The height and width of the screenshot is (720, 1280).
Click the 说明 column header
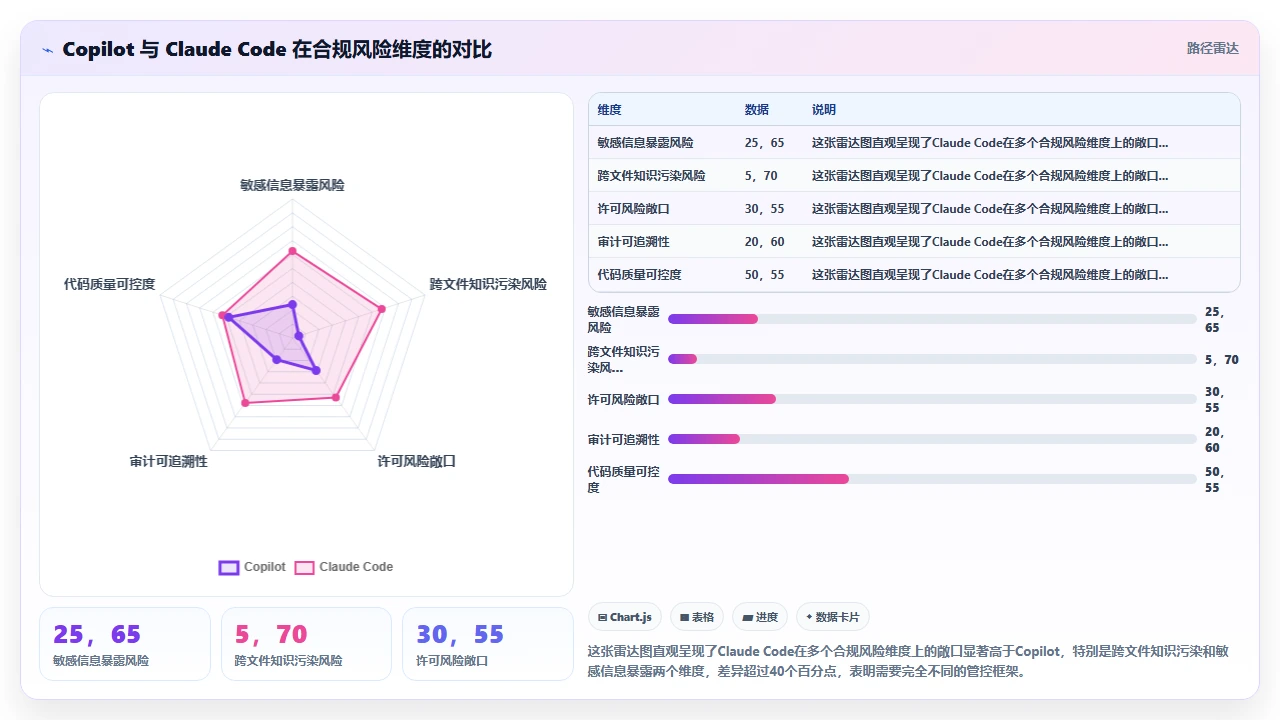(x=824, y=110)
